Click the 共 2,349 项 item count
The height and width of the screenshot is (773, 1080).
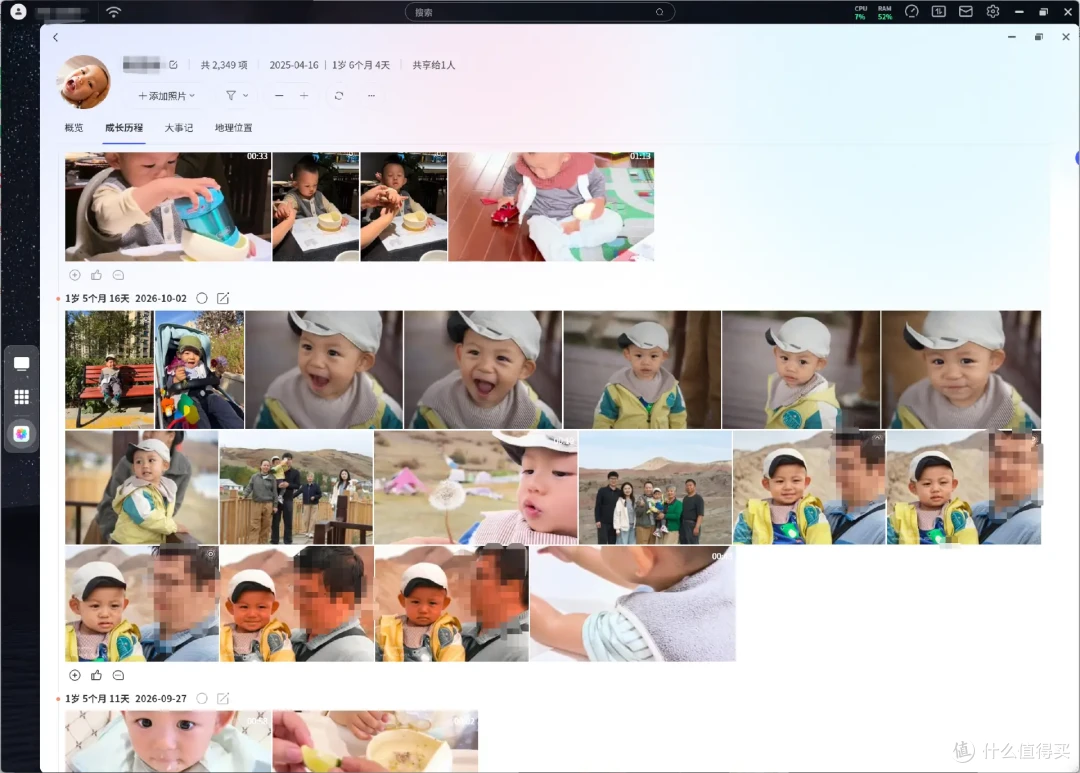(224, 65)
